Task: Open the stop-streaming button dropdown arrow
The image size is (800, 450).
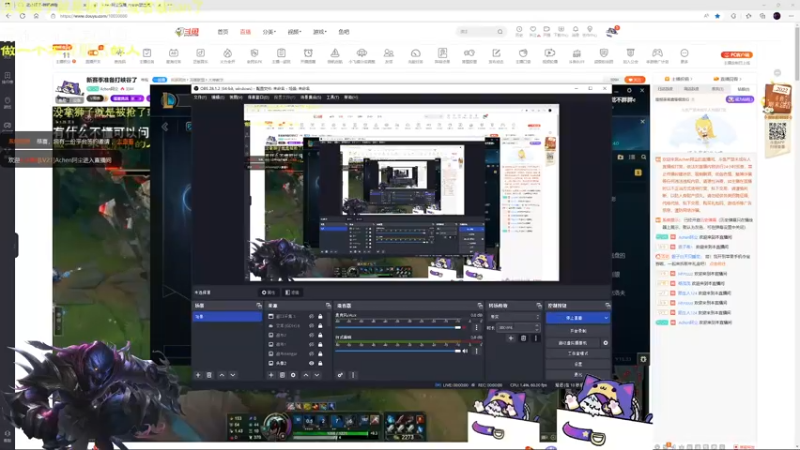Action: tap(606, 318)
